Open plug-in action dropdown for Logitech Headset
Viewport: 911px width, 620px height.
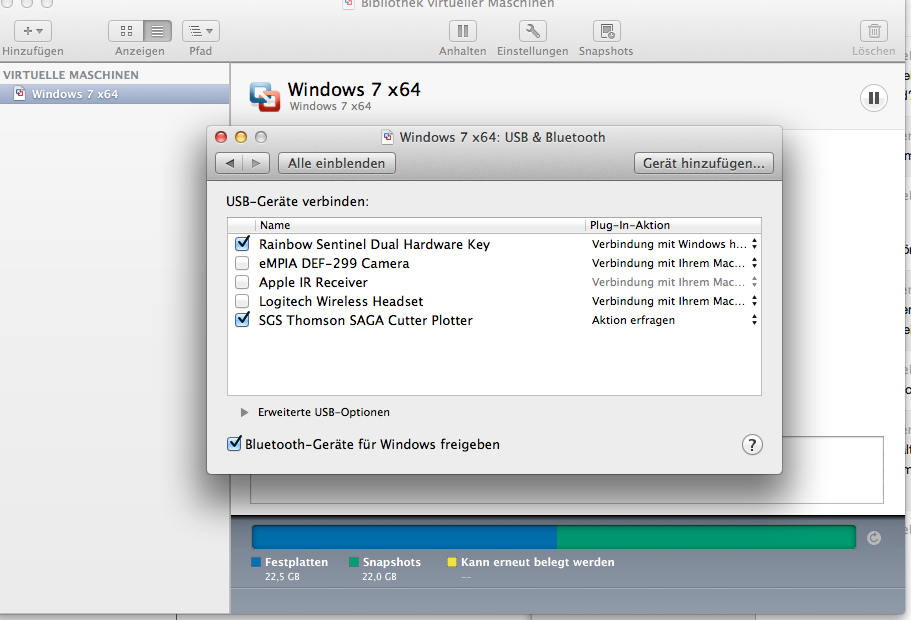point(674,301)
